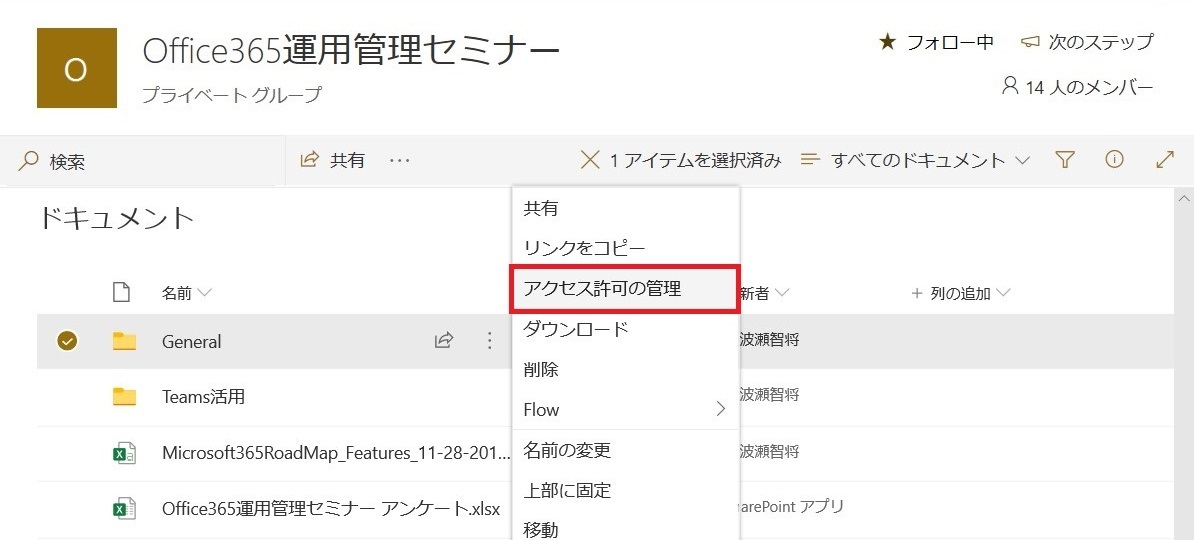Open the details pane info icon
The height and width of the screenshot is (540, 1194).
[x=1114, y=159]
